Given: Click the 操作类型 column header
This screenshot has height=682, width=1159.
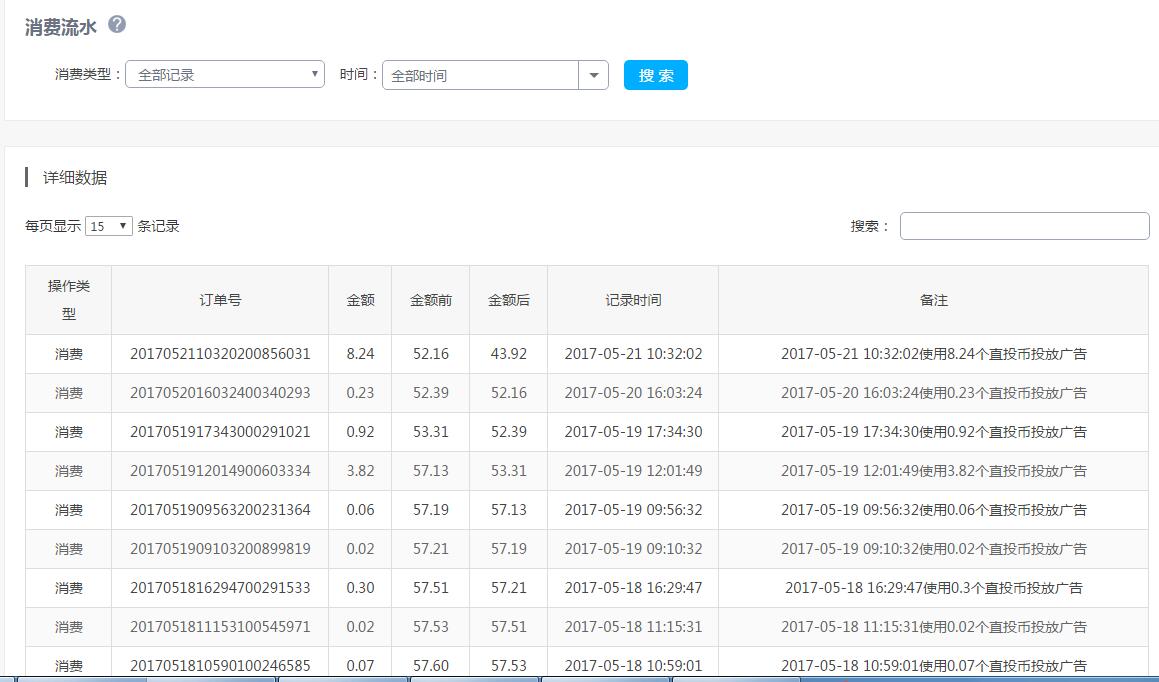Looking at the screenshot, I should (x=69, y=300).
